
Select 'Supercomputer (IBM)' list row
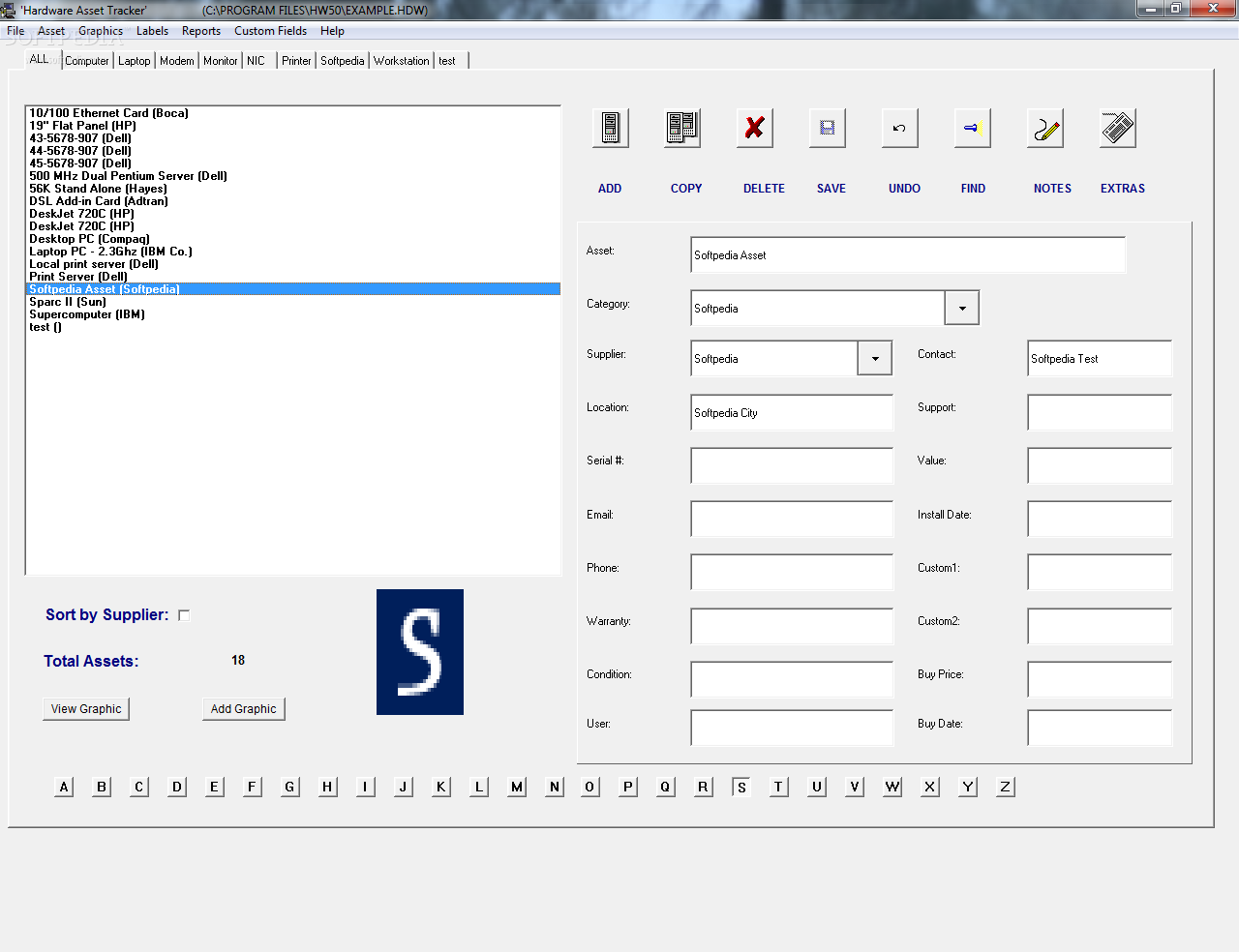pos(292,314)
